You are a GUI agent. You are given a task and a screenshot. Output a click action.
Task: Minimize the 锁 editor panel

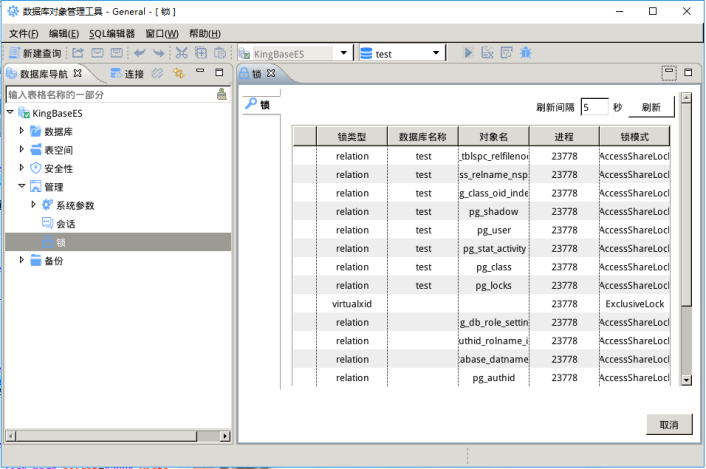point(669,72)
